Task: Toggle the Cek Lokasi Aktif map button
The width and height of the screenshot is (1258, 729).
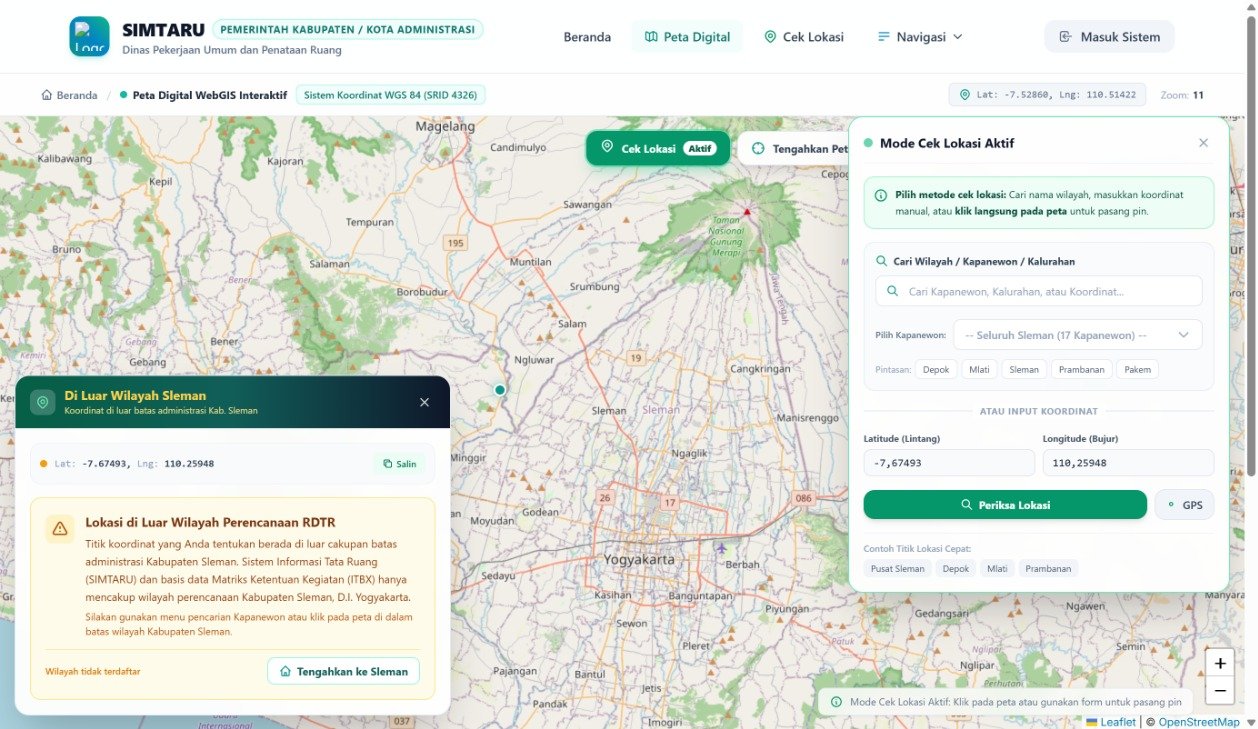Action: (x=658, y=148)
